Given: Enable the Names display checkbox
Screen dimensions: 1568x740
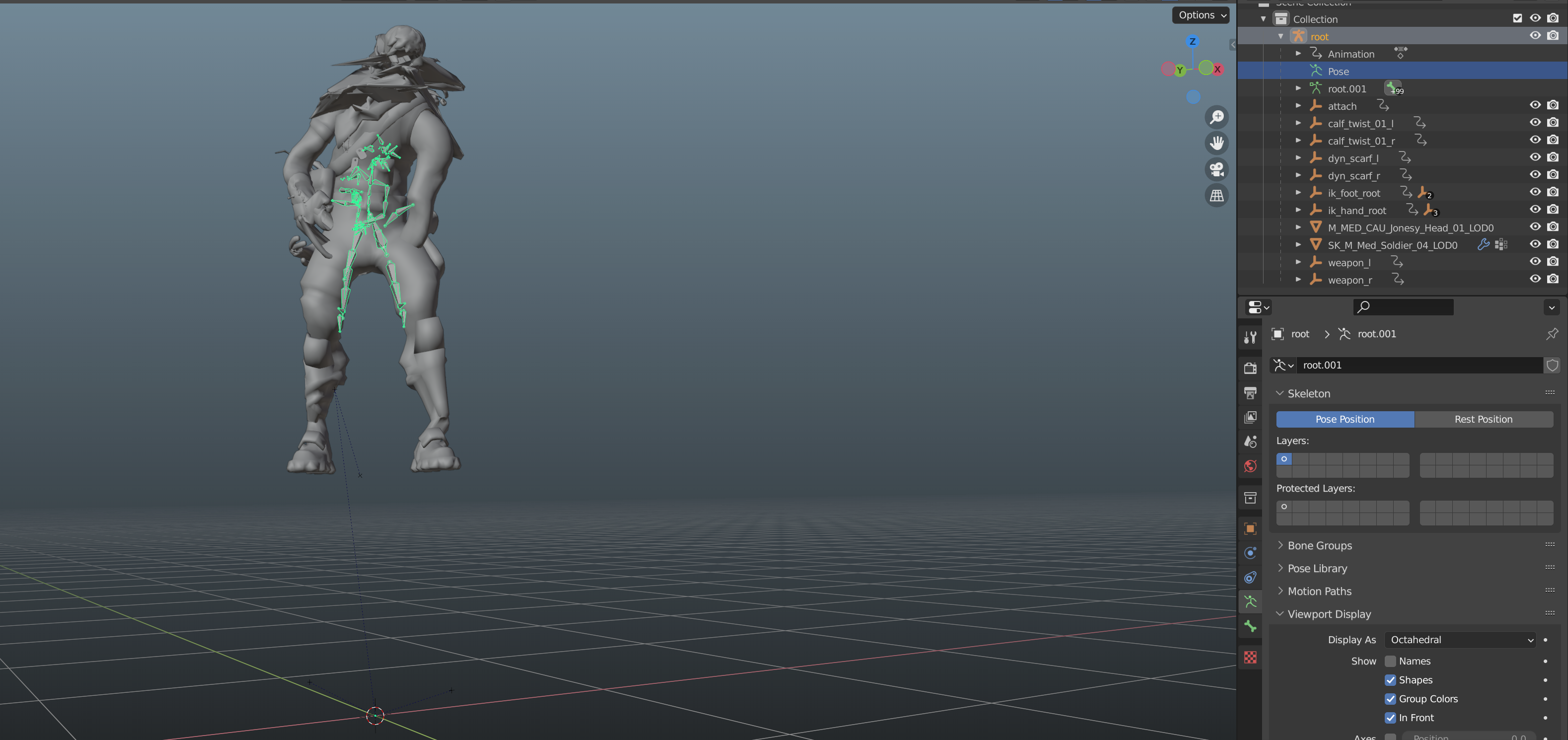Looking at the screenshot, I should coord(1390,661).
